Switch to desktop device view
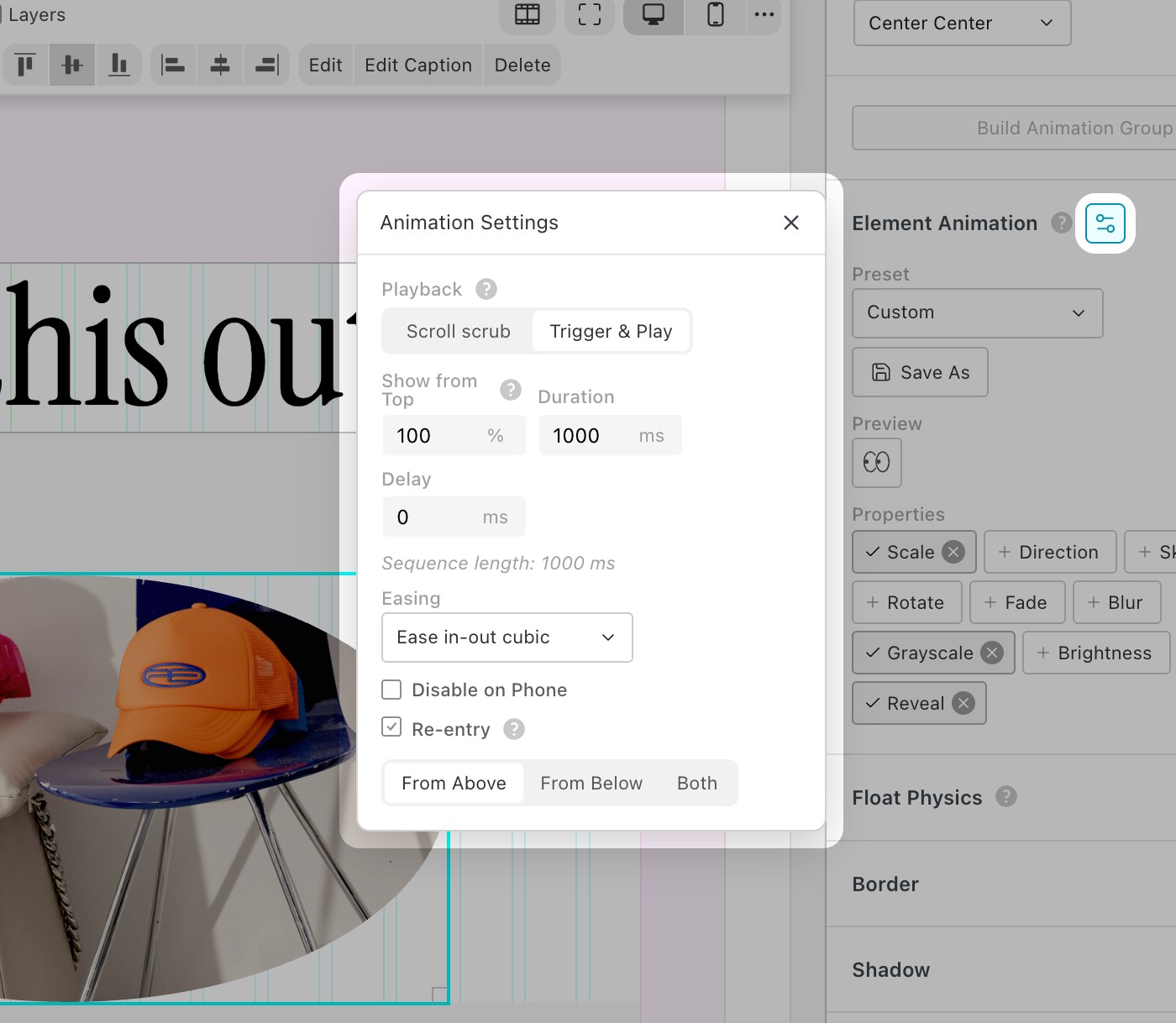 click(654, 14)
